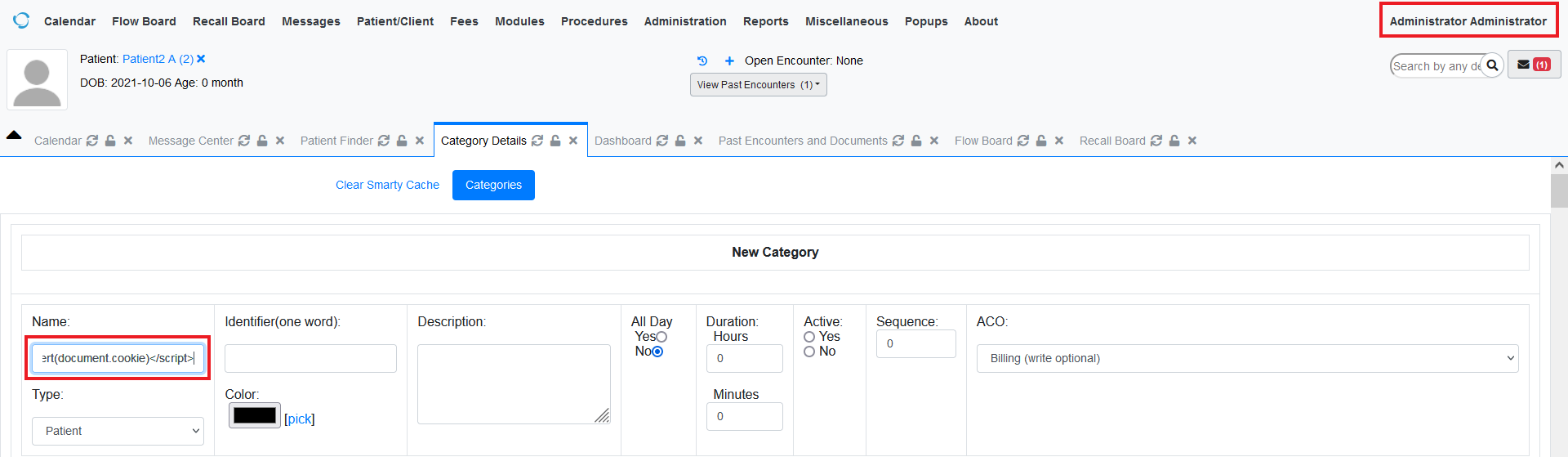
Task: Select All Day Yes radio button
Action: point(661,337)
